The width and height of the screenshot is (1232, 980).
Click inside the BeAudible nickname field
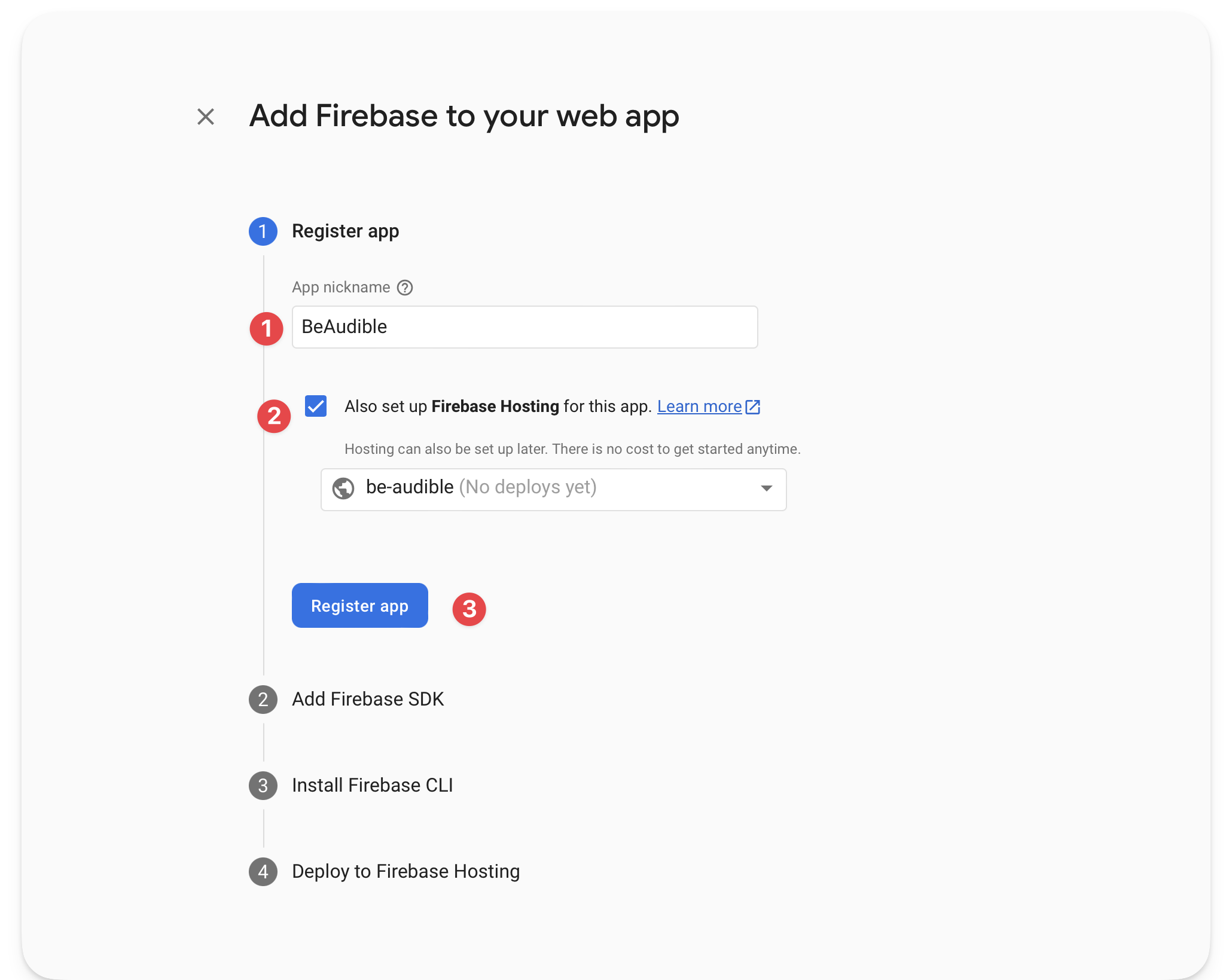[x=524, y=327]
